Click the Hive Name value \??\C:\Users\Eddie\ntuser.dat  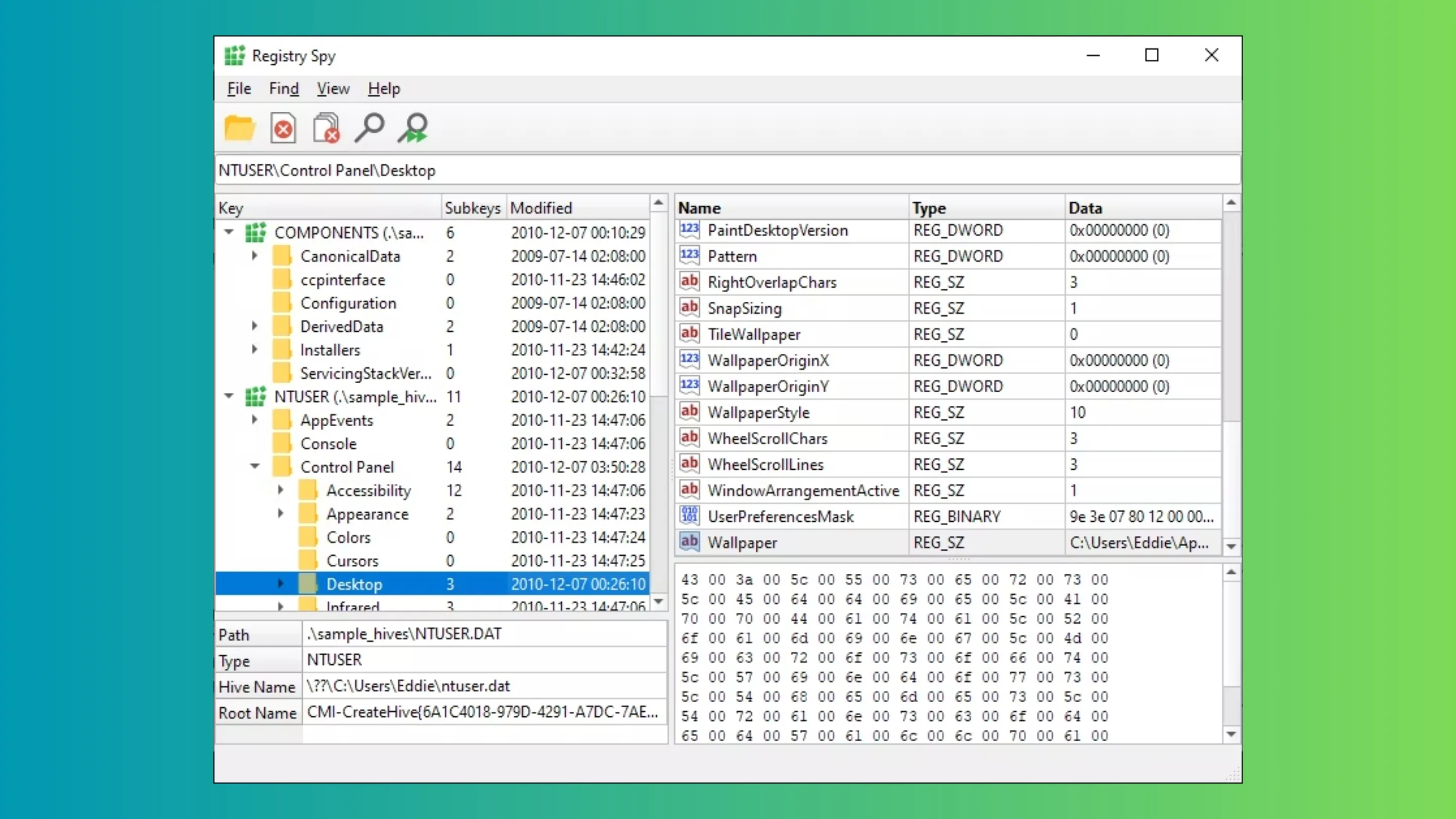tap(408, 686)
